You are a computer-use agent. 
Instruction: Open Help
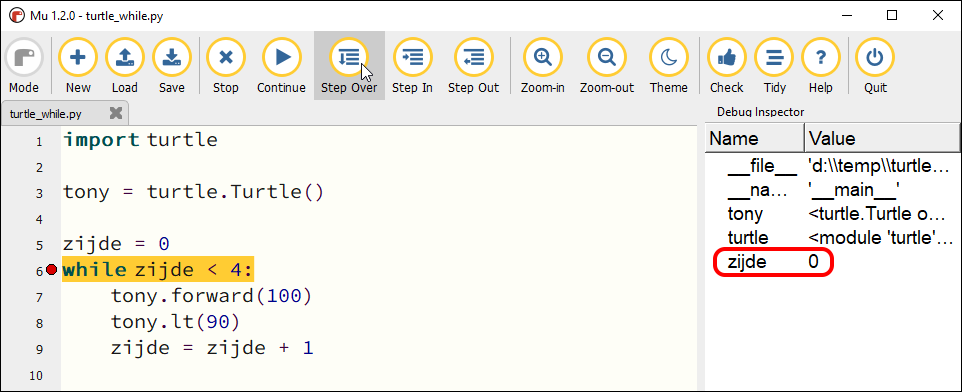click(821, 66)
